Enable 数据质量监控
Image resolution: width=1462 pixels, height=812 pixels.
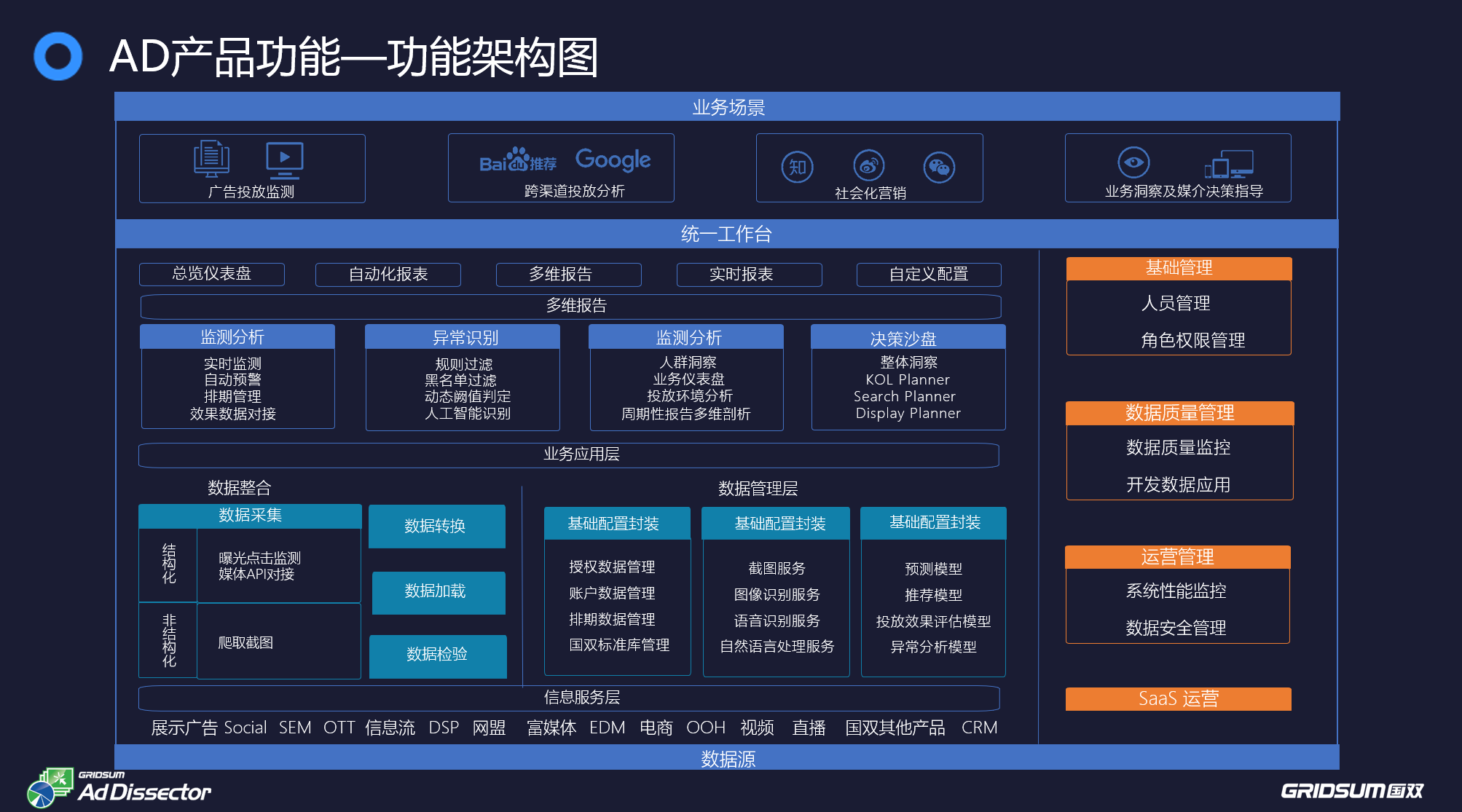[1177, 449]
